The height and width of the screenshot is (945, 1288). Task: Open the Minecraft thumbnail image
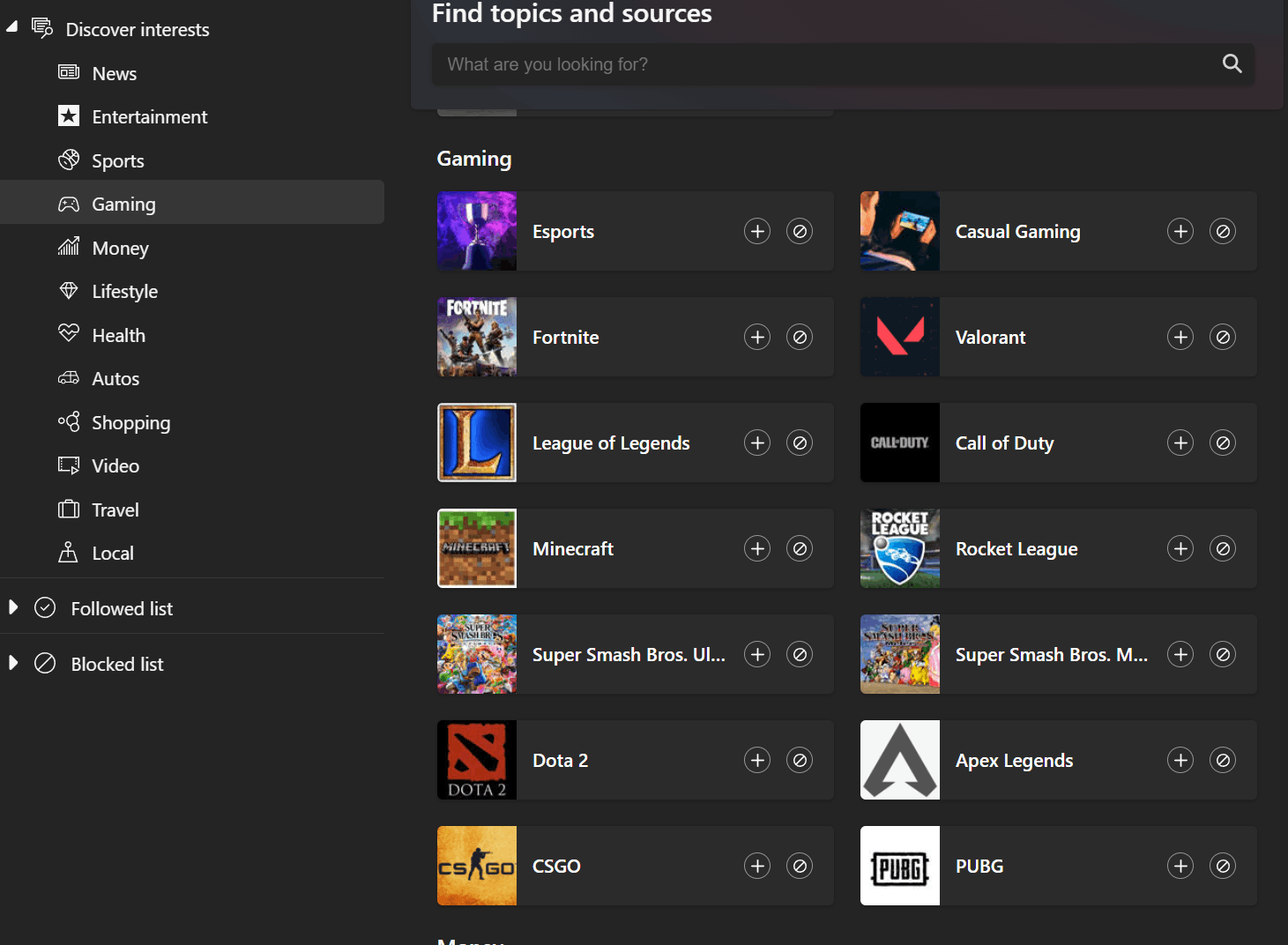pos(477,548)
